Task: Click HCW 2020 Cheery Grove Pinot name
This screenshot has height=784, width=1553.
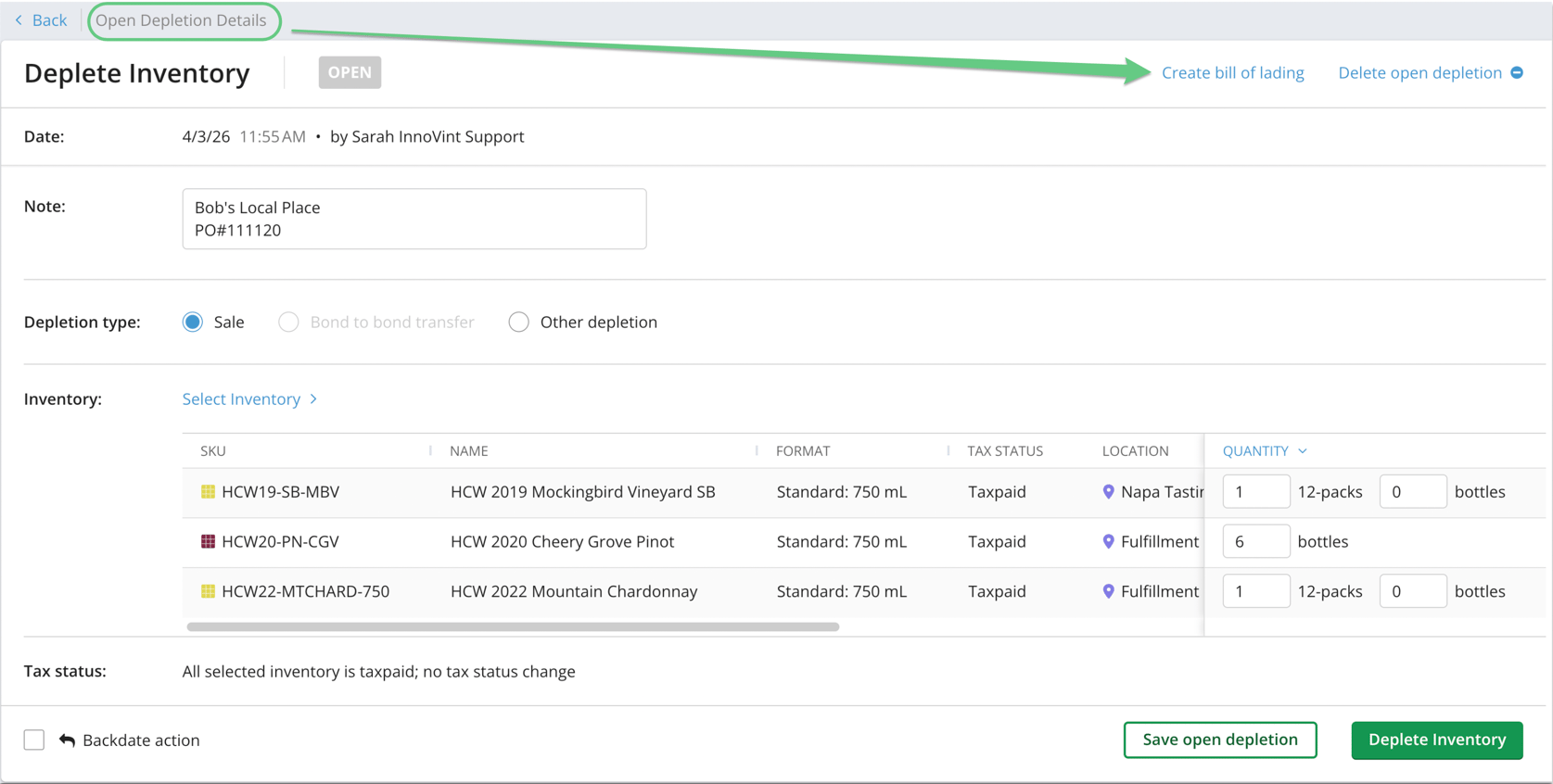Action: point(562,541)
